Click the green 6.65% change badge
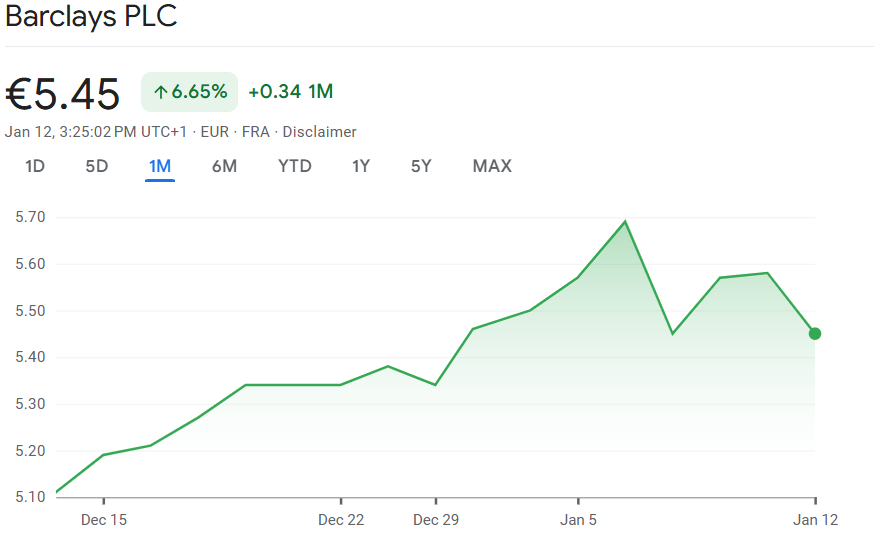874x539 pixels. [x=190, y=92]
